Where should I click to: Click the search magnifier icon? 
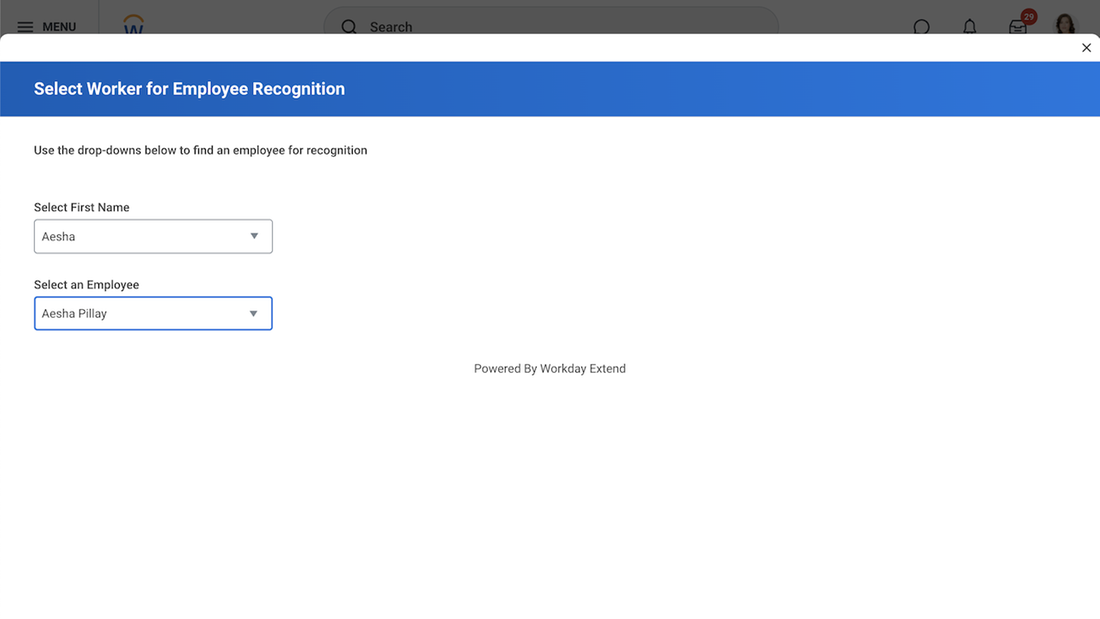tap(348, 26)
